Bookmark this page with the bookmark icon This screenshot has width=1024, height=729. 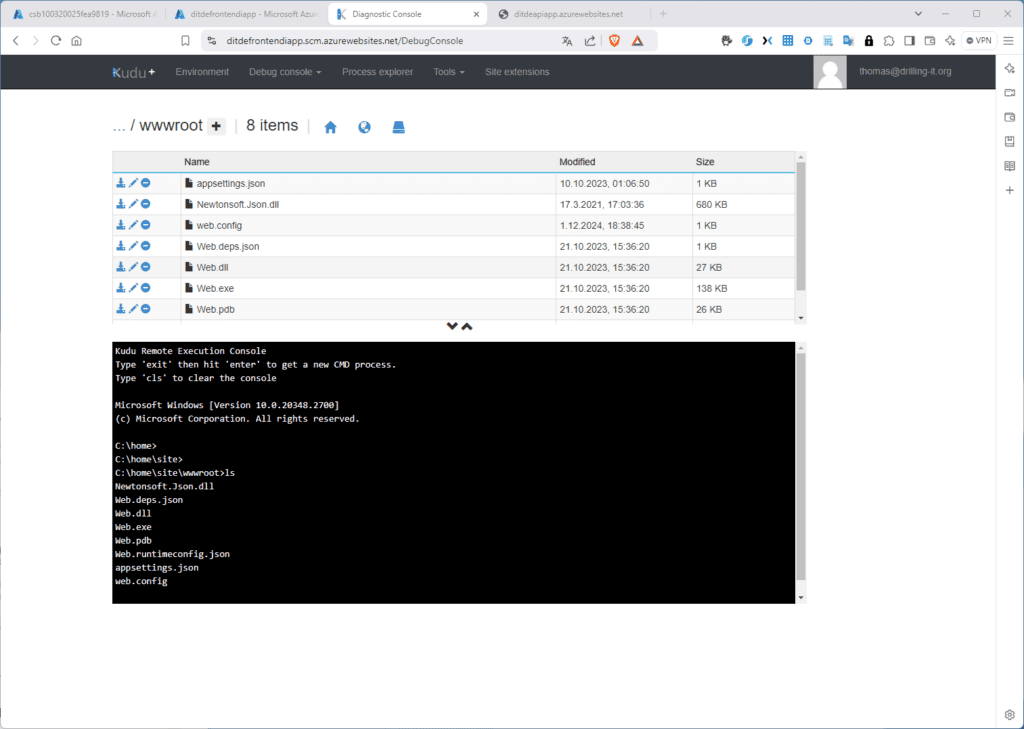(185, 40)
